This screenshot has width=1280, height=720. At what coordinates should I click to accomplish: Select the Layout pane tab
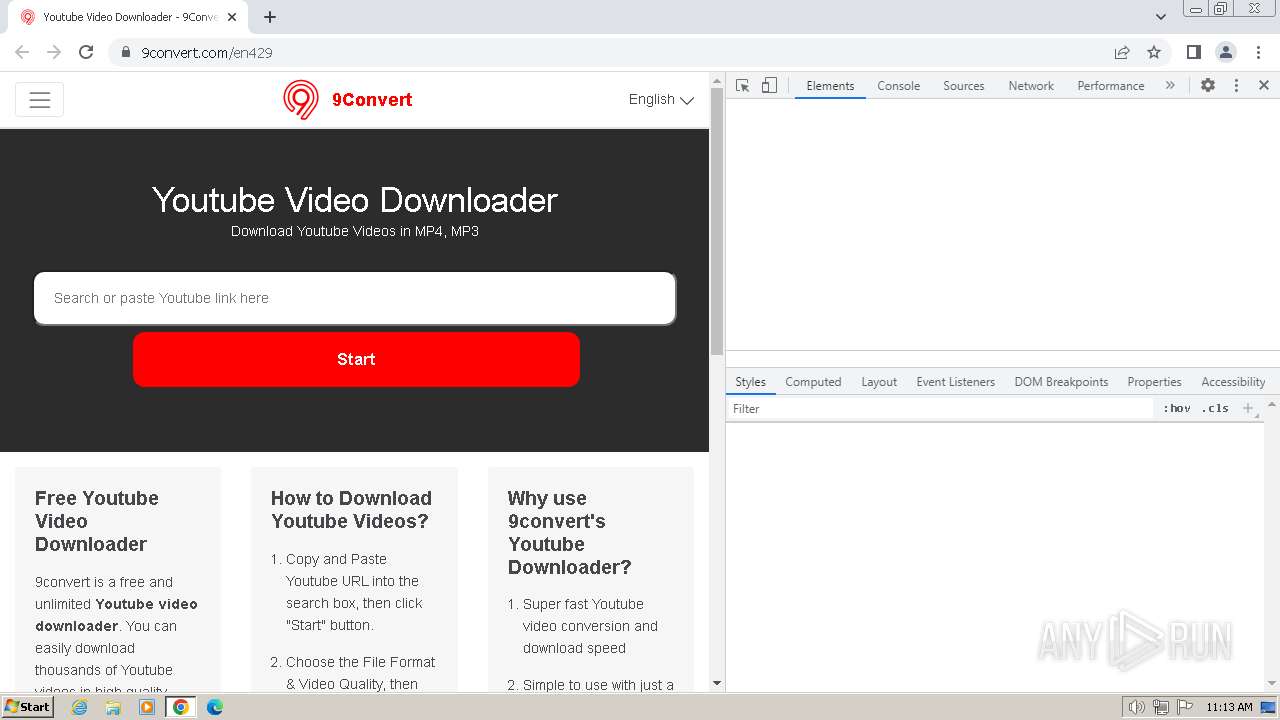(879, 382)
